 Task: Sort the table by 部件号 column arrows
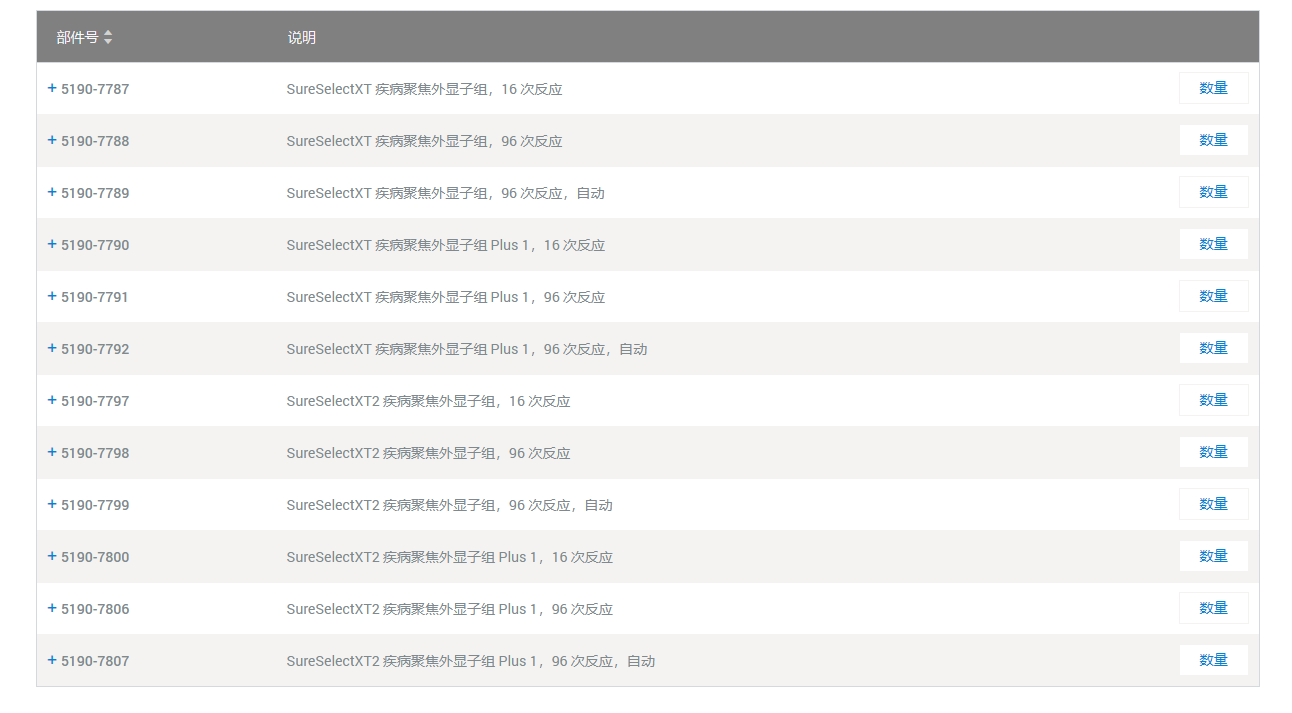(108, 37)
